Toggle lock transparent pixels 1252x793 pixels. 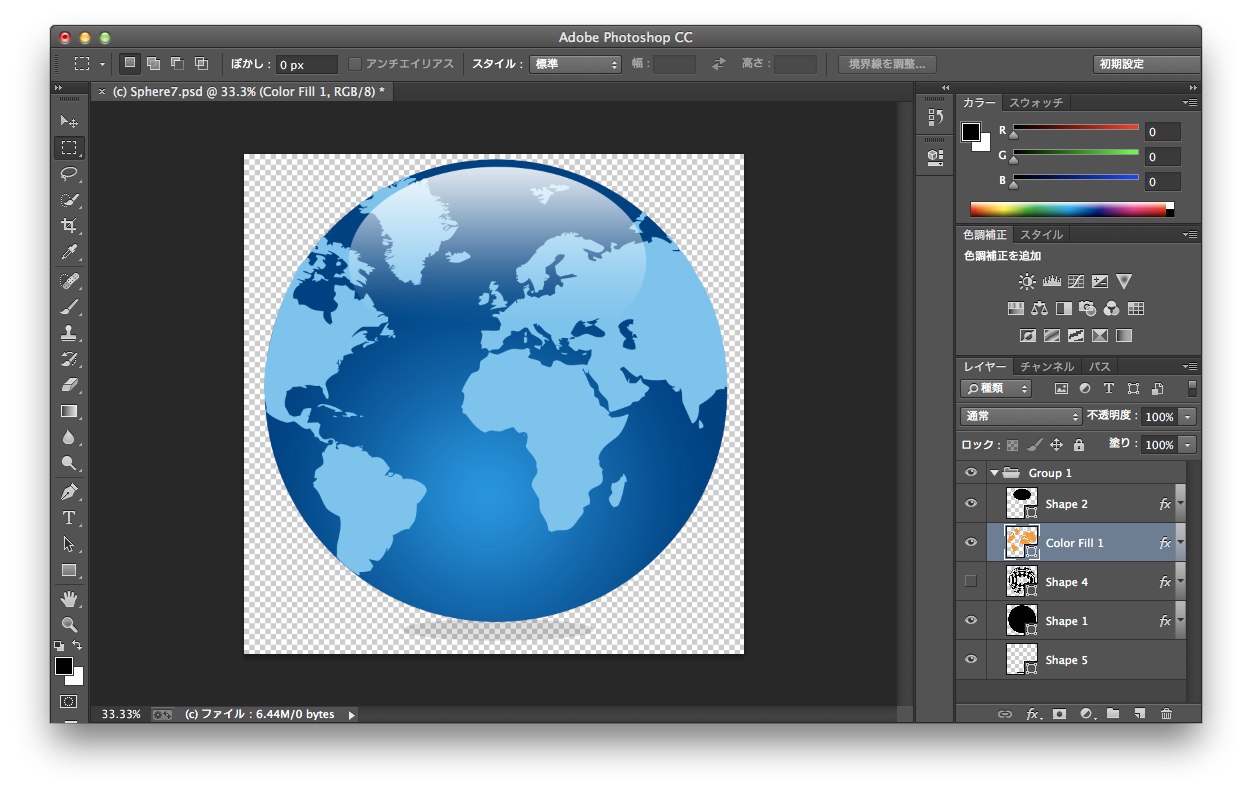coord(1012,445)
